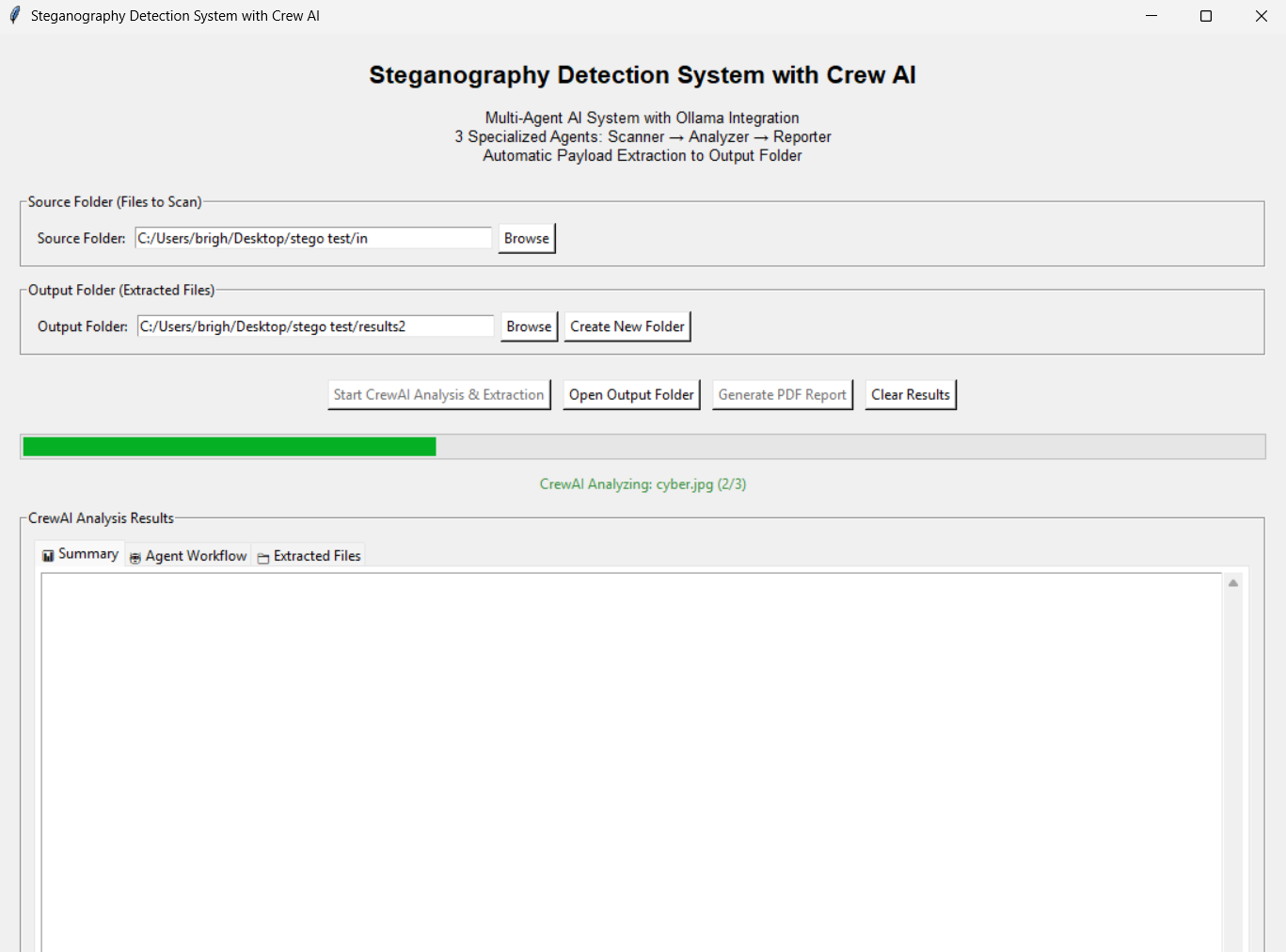Close the Steganography Detection System window
The image size is (1286, 952).
pos(1261,16)
